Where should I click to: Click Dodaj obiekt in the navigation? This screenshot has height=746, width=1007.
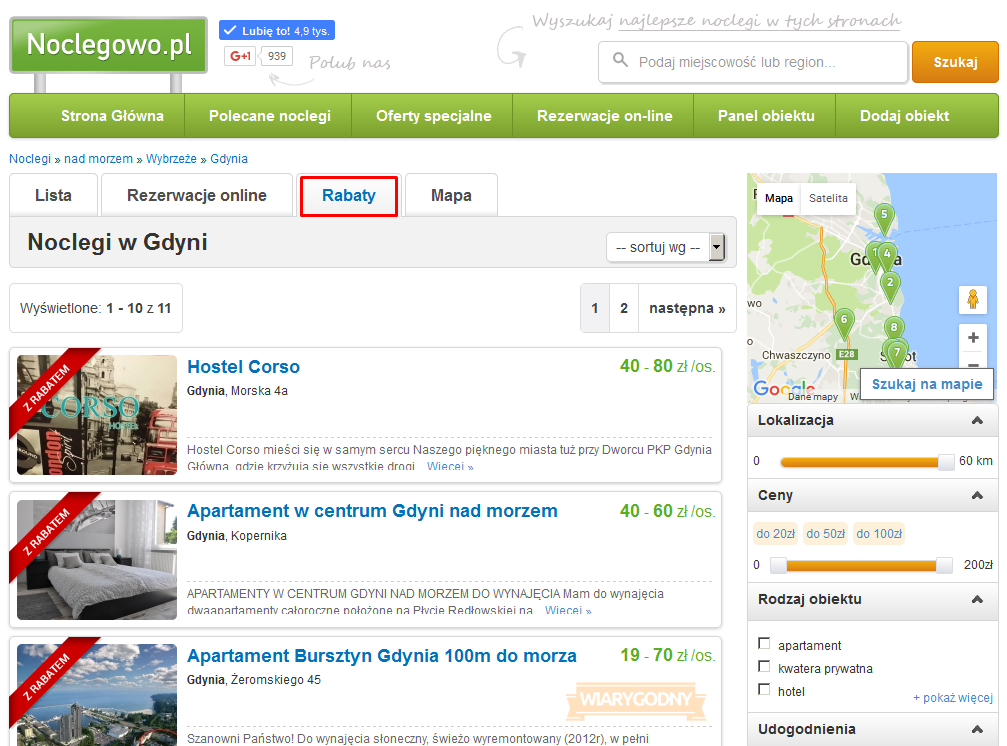pos(904,116)
